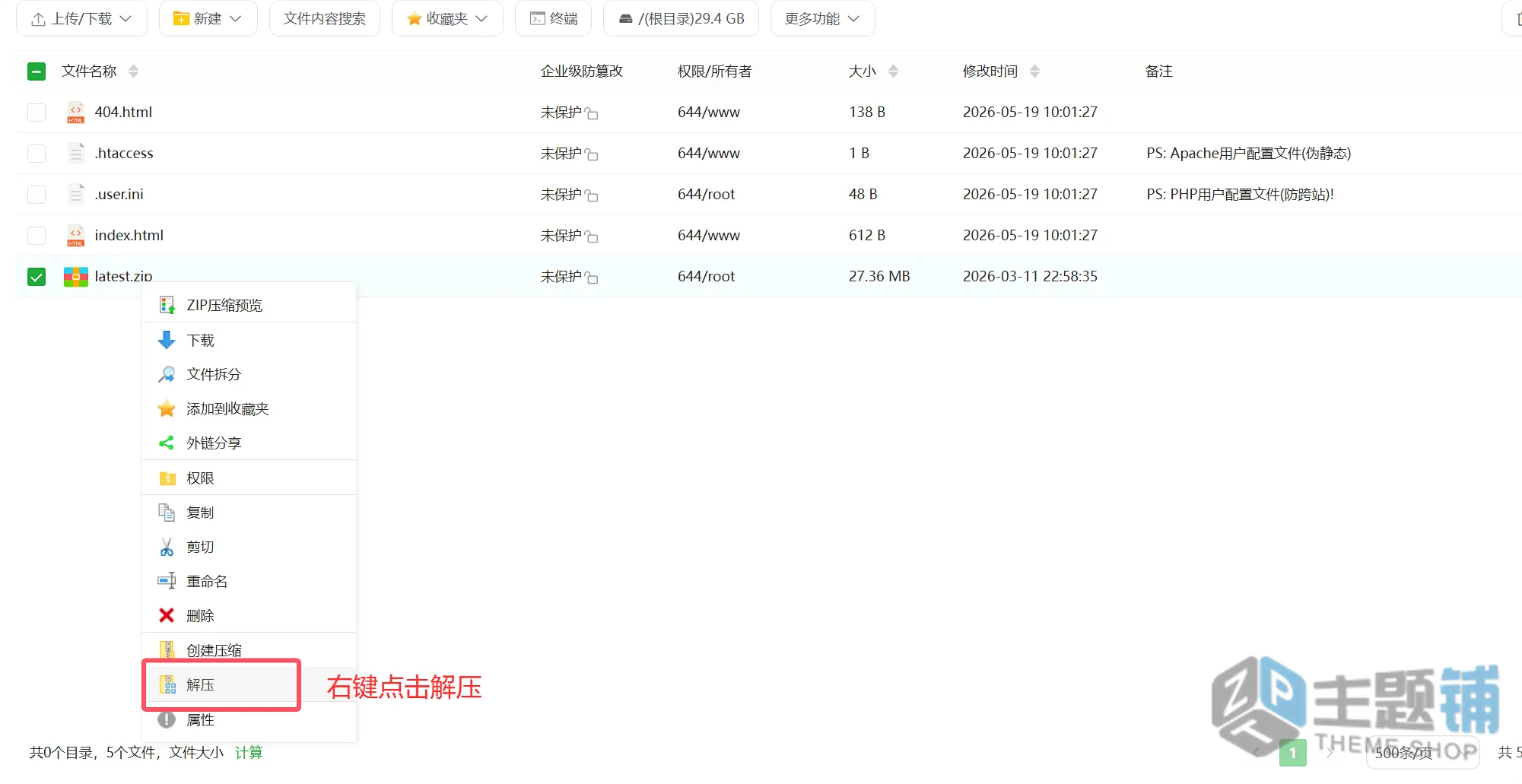
Task: Click lock icon in latest.zip protection column
Action: pos(591,278)
